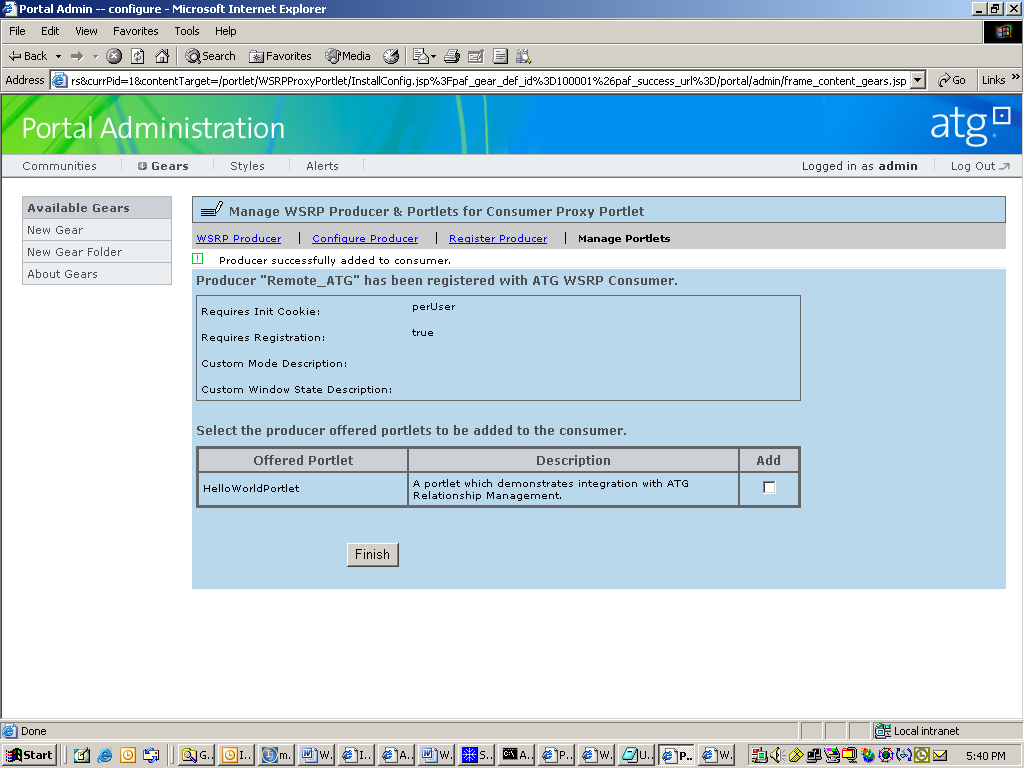This screenshot has width=1024, height=768.
Task: Click the first quick launch icon beside Start
Action: [x=82, y=755]
